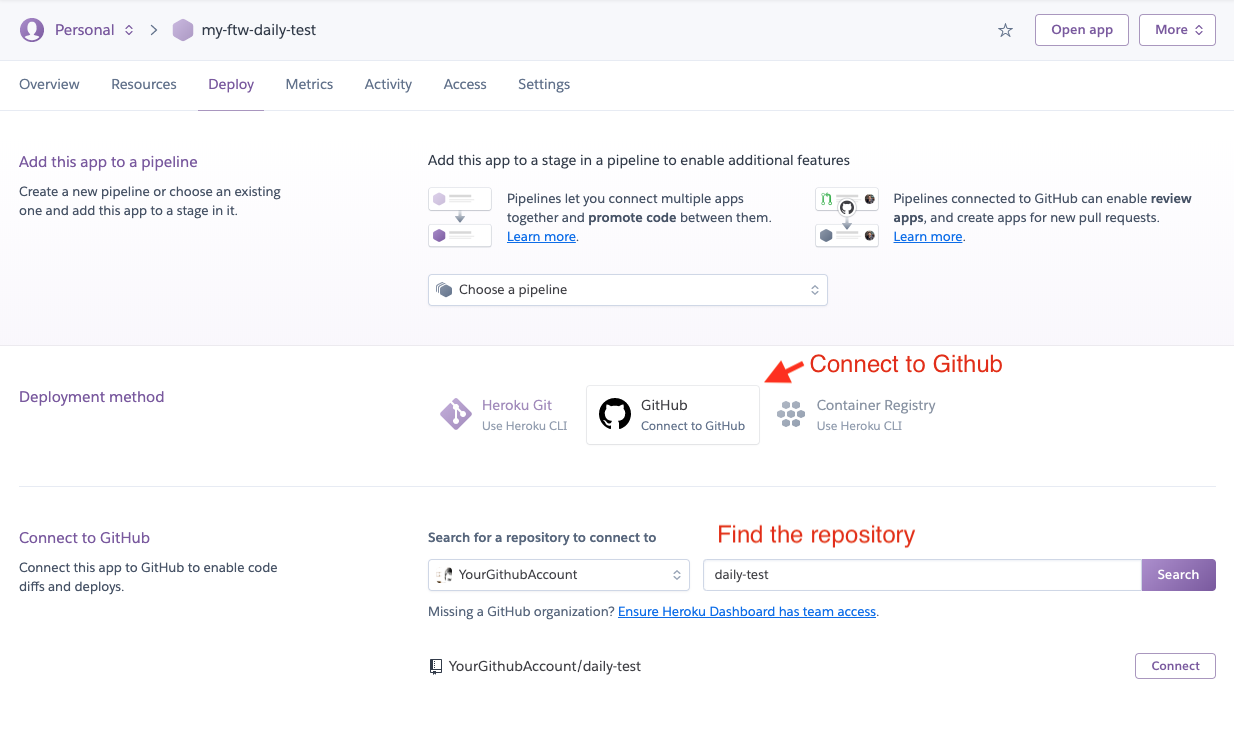The height and width of the screenshot is (732, 1234).
Task: Open the YourGithubAccount organization selector
Action: (x=558, y=574)
